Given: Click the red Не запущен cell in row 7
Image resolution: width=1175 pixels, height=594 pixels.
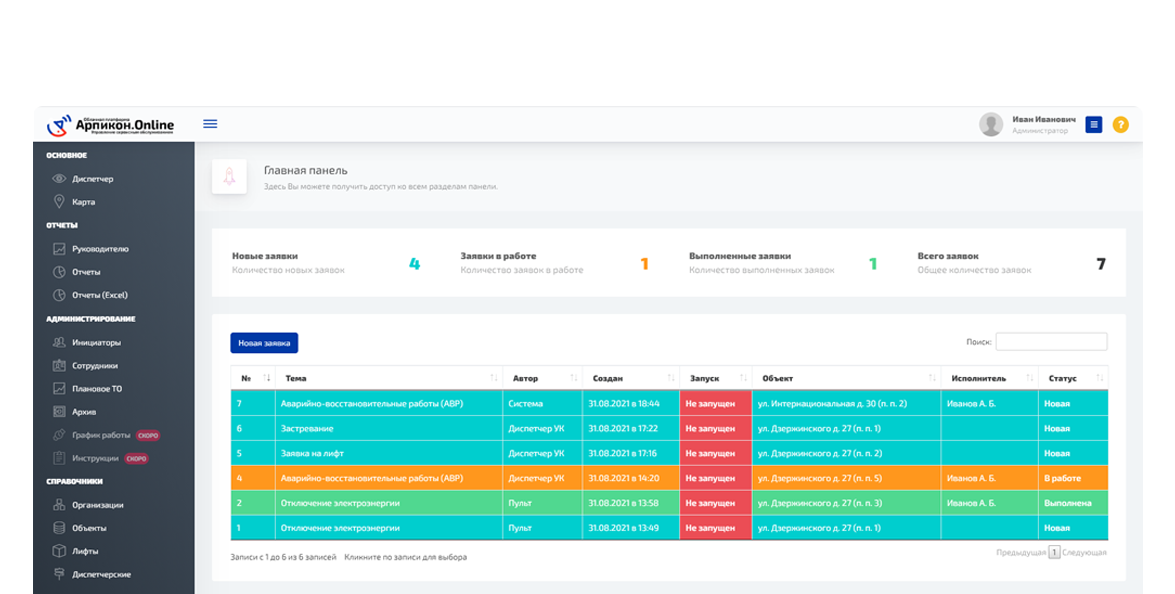Looking at the screenshot, I should [716, 403].
